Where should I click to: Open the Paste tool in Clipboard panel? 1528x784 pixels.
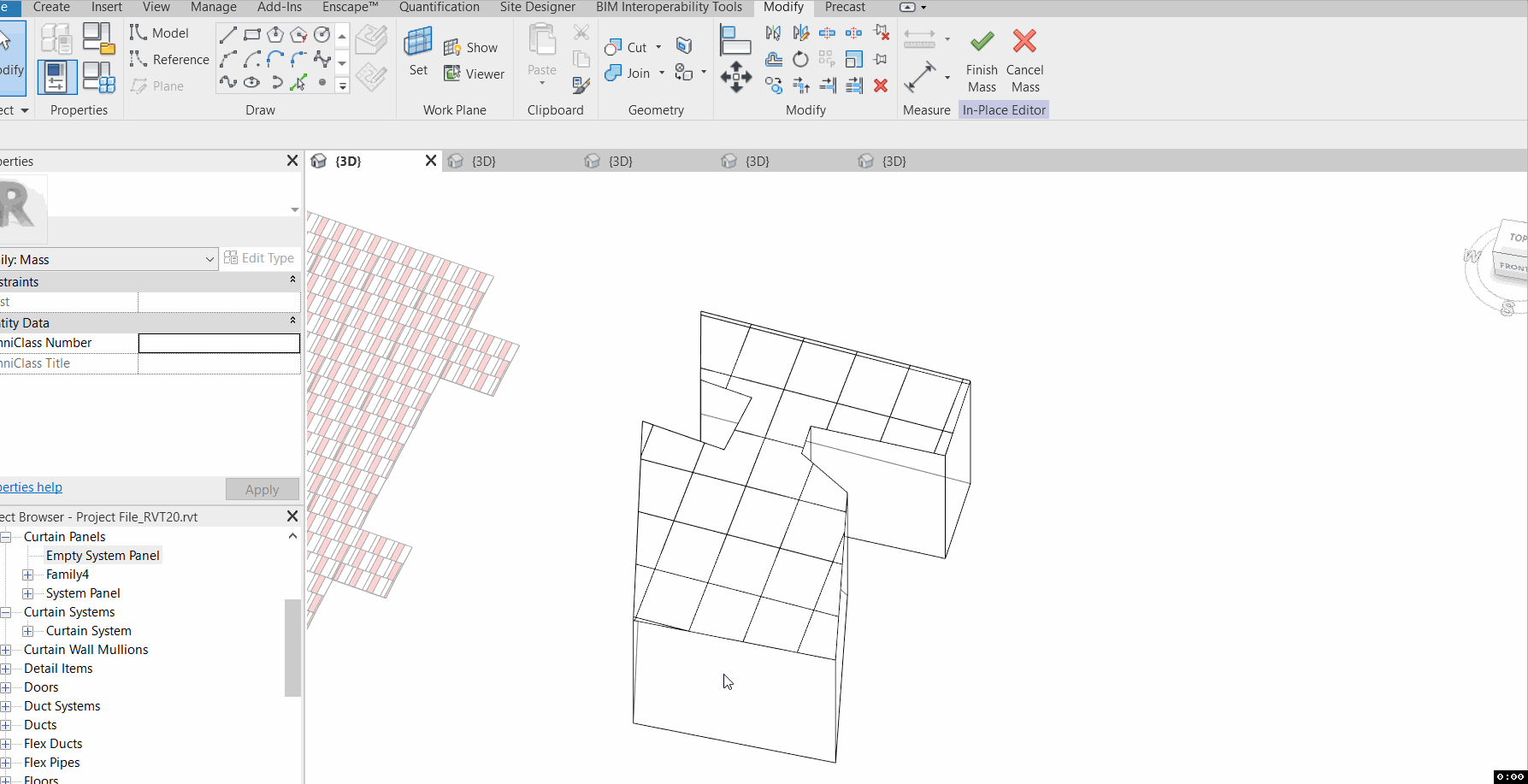[541, 51]
